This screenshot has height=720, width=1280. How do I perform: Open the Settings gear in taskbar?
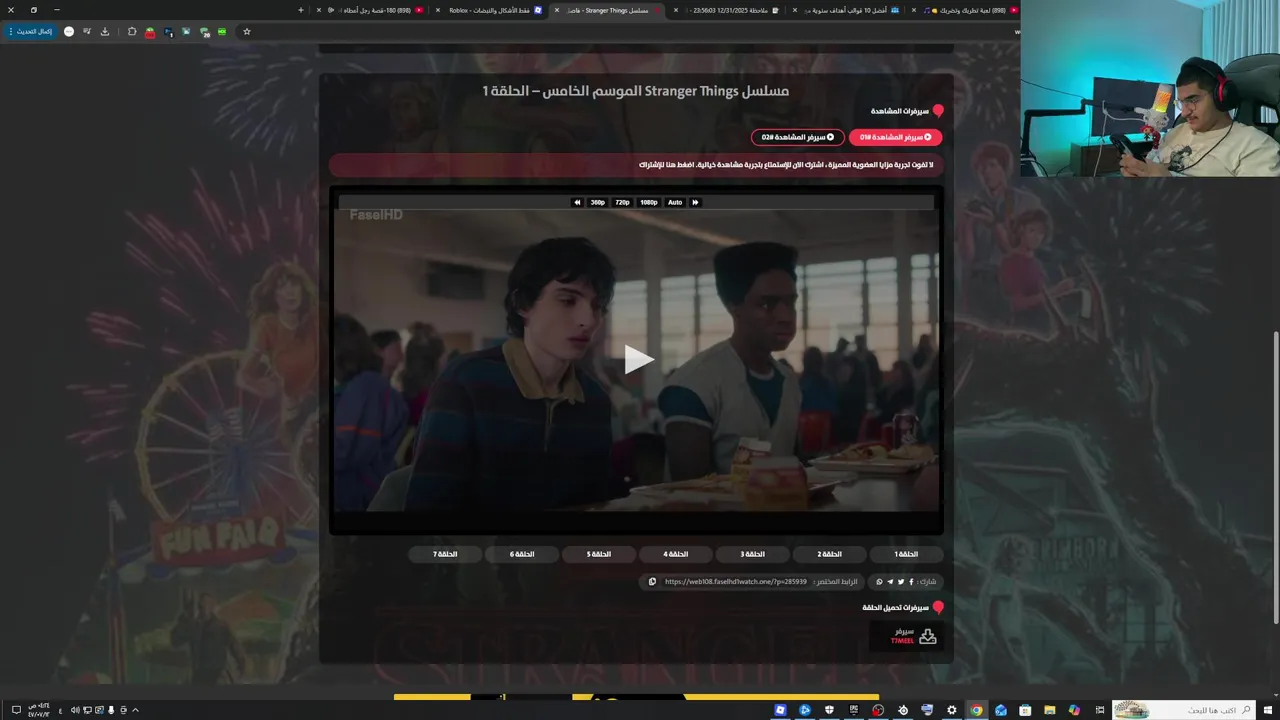(x=952, y=710)
